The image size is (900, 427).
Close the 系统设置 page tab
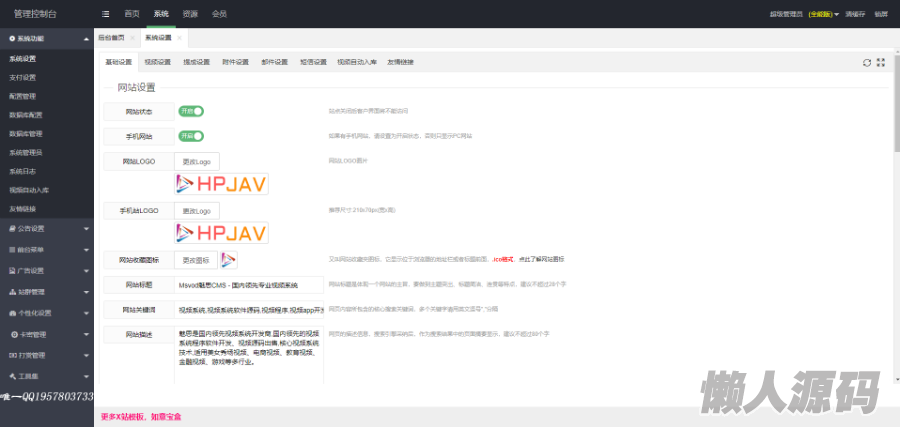tap(180, 38)
